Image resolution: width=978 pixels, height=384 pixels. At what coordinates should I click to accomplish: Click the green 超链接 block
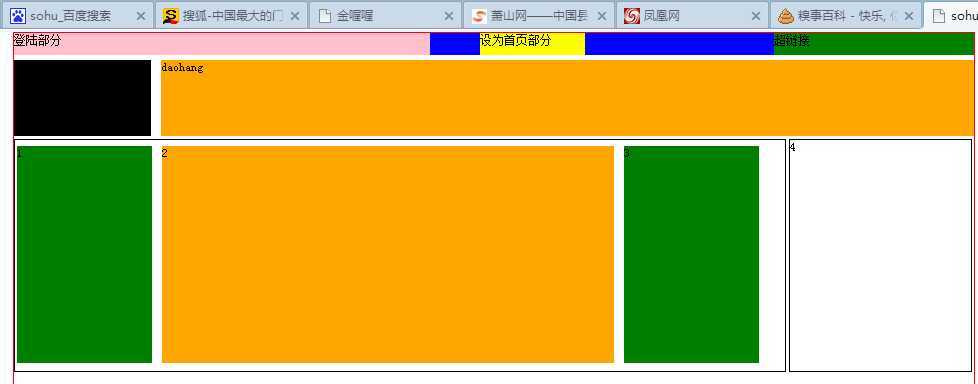click(874, 44)
